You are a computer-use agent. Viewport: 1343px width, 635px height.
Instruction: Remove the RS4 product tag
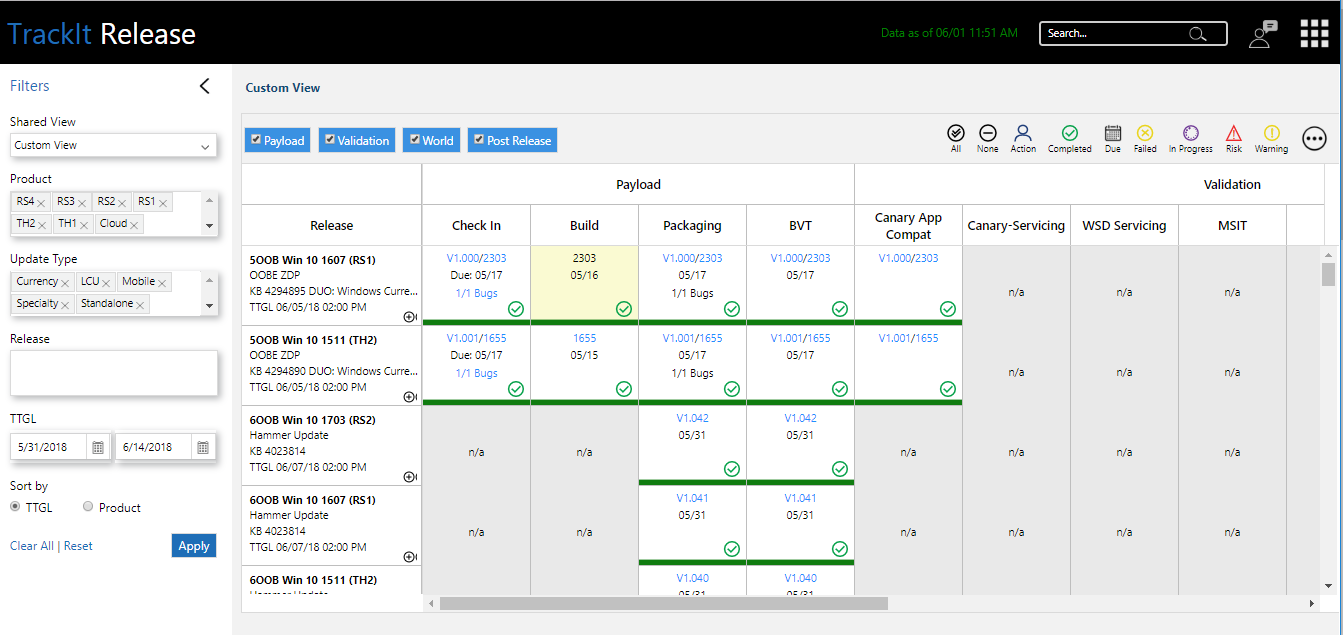41,203
